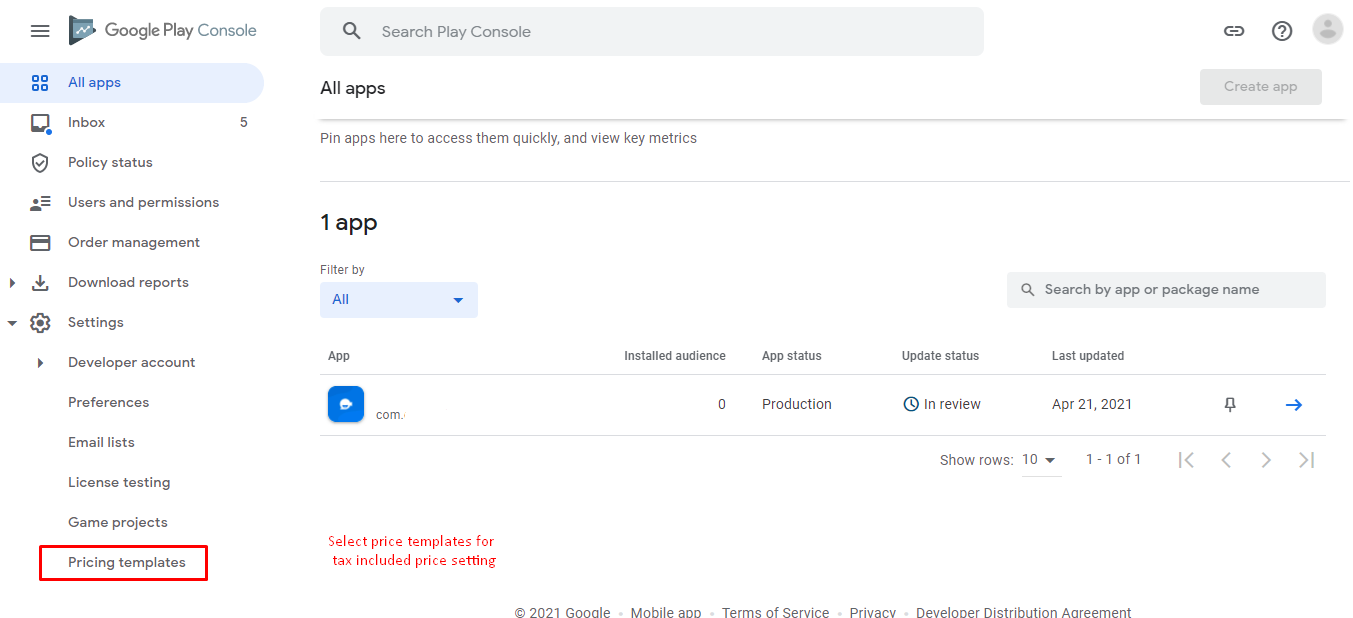Open the Filter by All dropdown
This screenshot has width=1353, height=618.
coord(399,300)
